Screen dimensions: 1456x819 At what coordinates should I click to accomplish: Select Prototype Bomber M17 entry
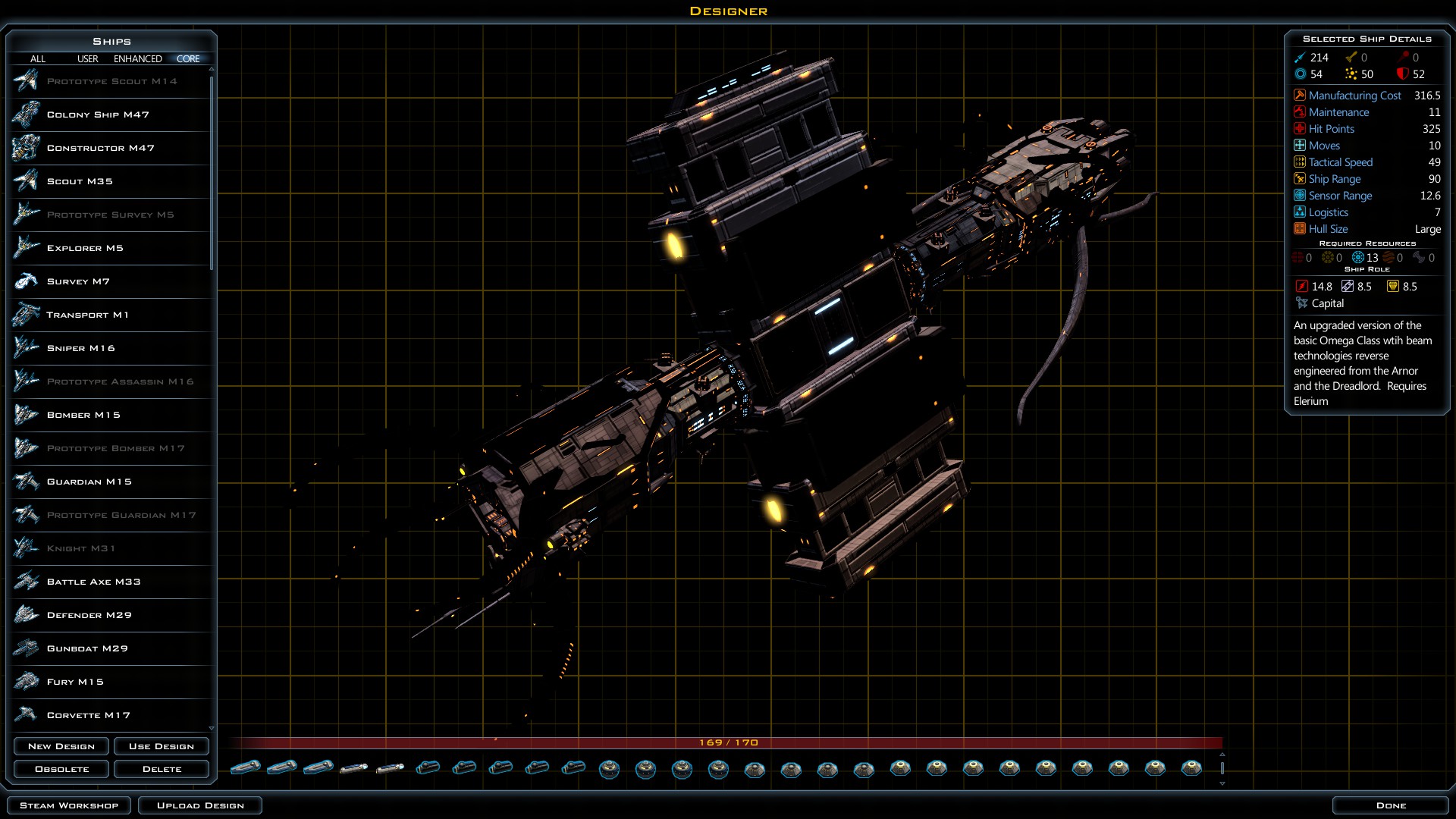point(111,448)
